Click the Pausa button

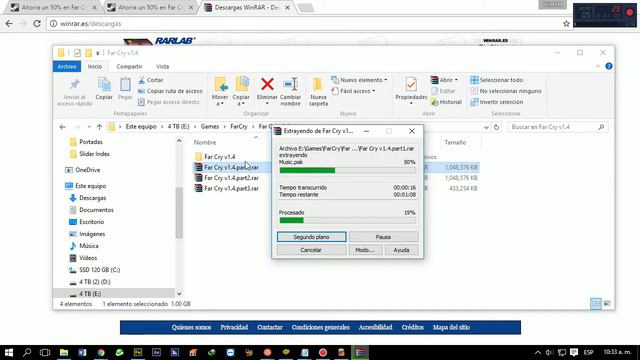point(384,237)
